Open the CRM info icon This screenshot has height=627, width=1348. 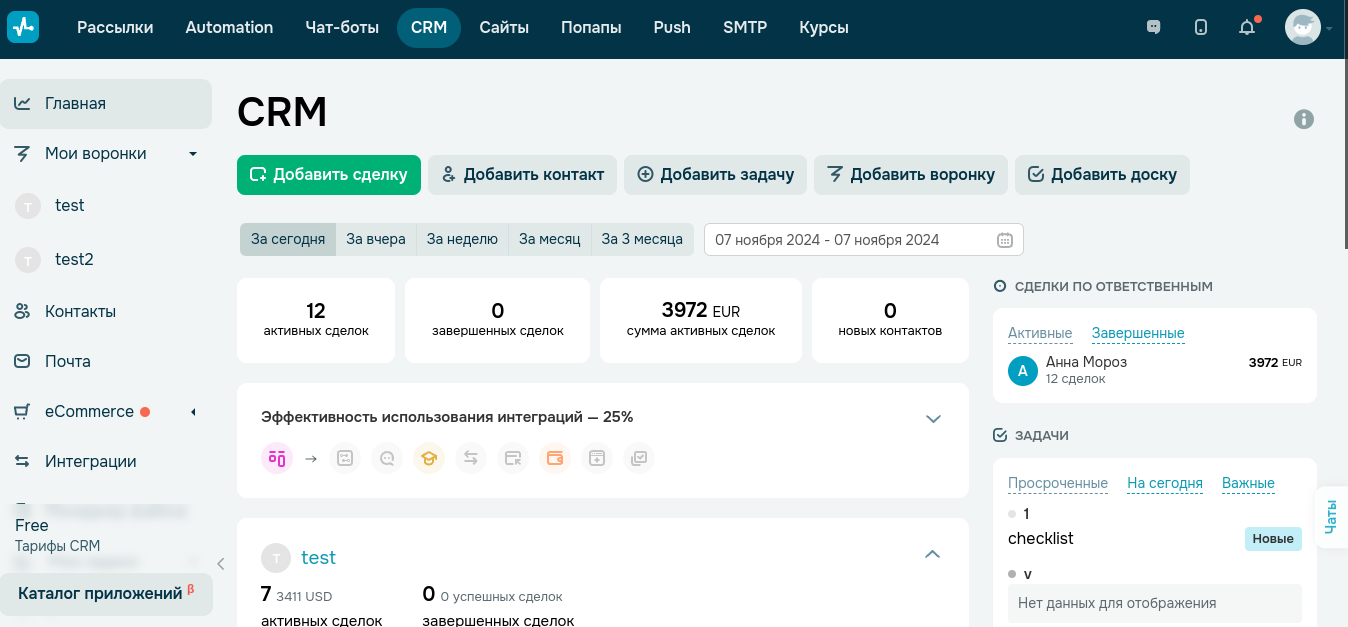pos(1304,119)
